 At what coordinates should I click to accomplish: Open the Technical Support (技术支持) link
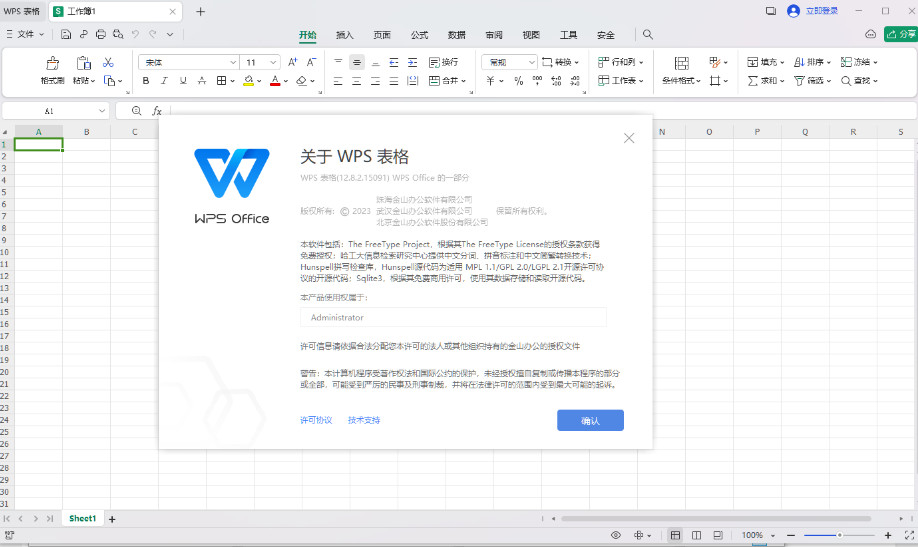tap(364, 420)
